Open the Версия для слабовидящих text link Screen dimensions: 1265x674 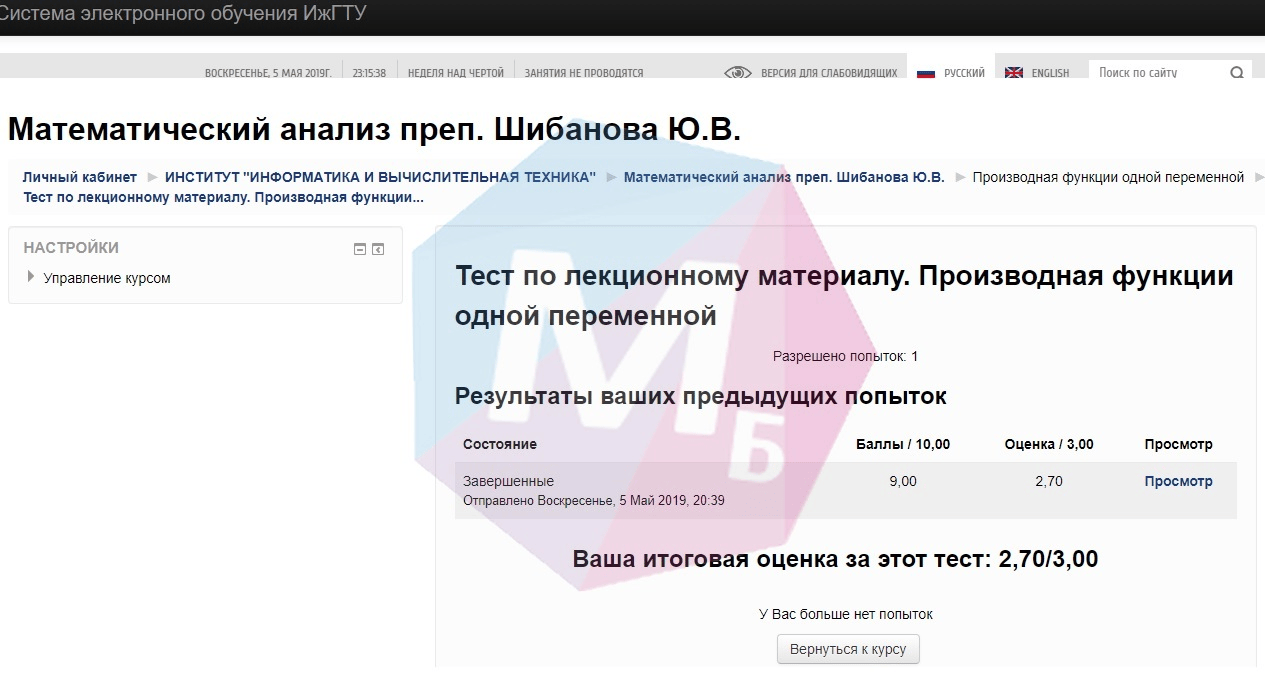click(x=829, y=73)
